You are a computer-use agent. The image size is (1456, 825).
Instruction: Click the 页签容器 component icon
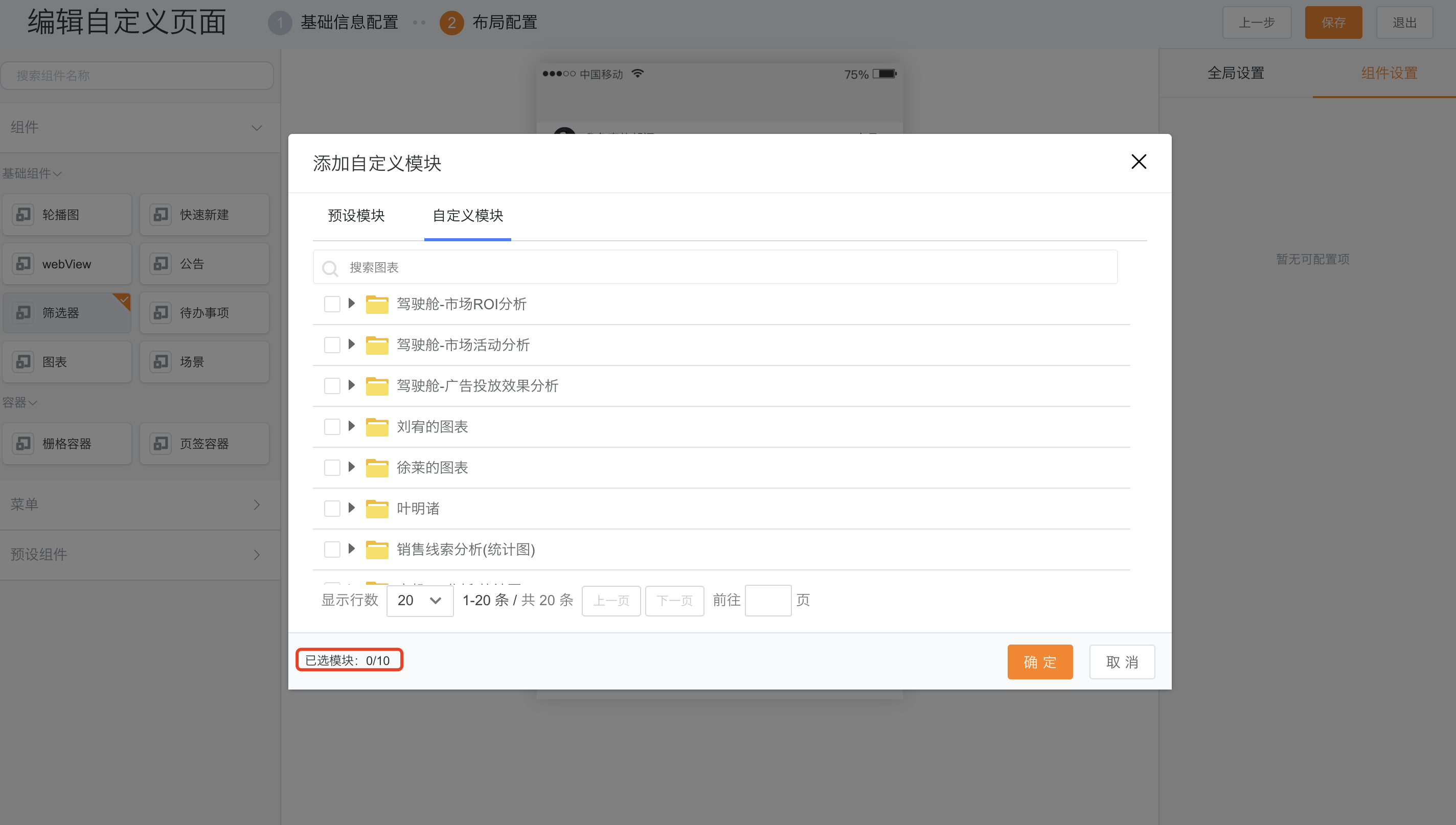tap(161, 444)
